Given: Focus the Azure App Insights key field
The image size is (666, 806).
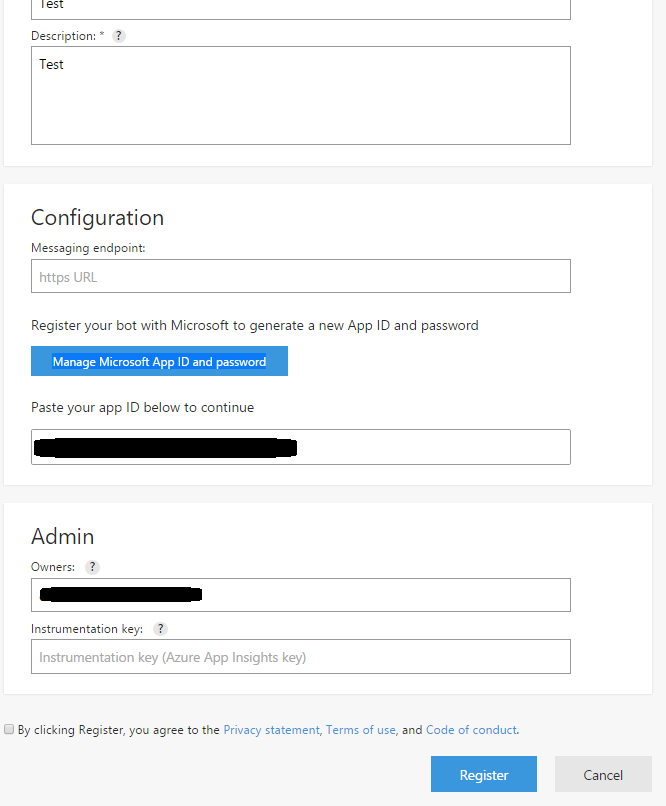Looking at the screenshot, I should coord(300,657).
